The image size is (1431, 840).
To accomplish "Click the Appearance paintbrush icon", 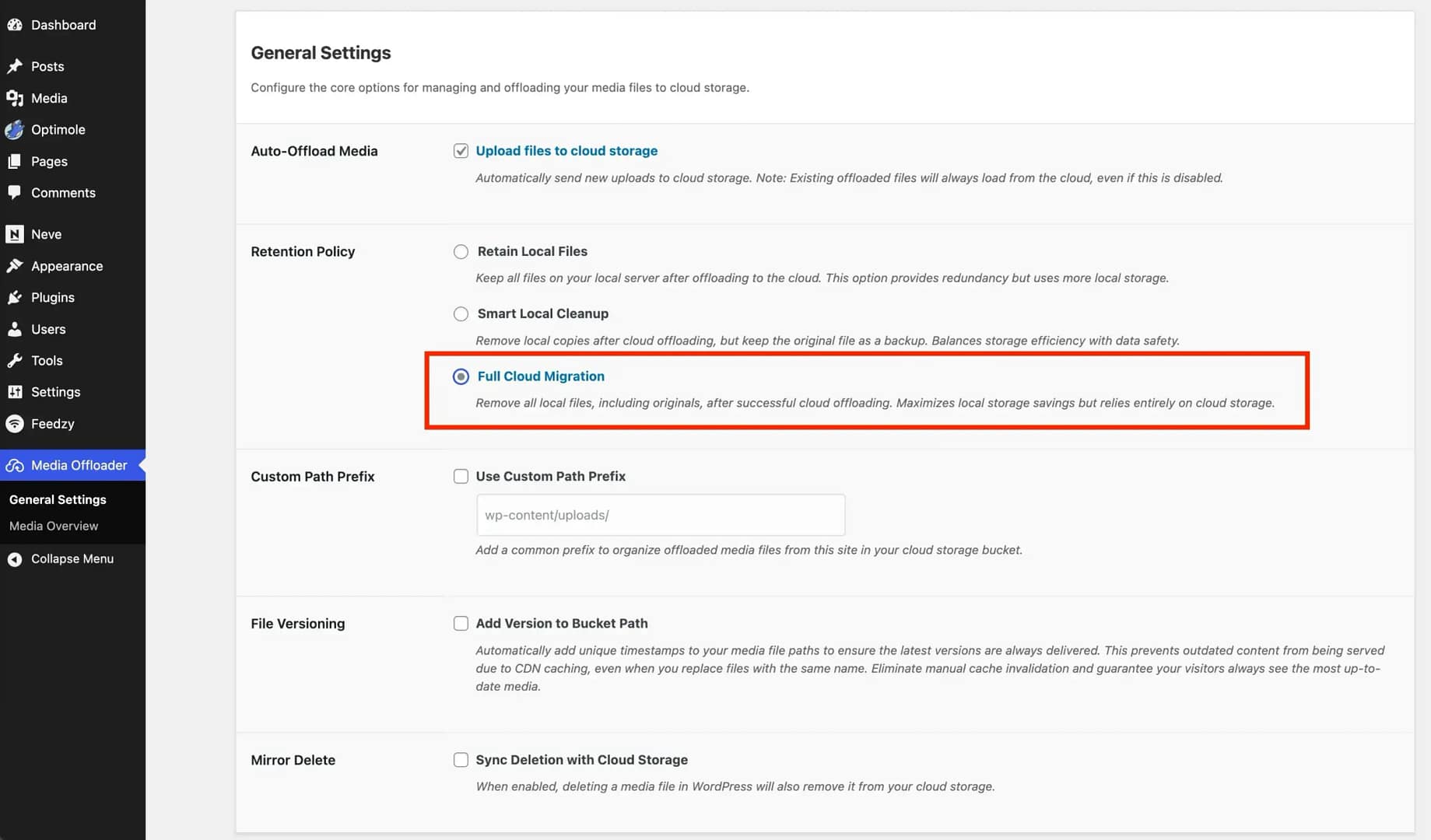I will click(15, 266).
